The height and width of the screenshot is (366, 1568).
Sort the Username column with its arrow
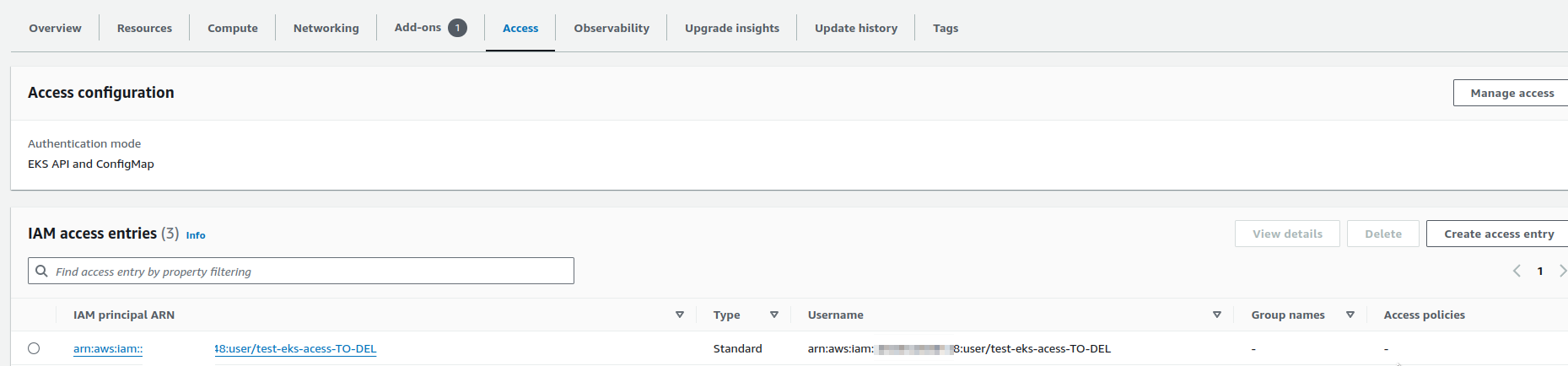point(1217,315)
